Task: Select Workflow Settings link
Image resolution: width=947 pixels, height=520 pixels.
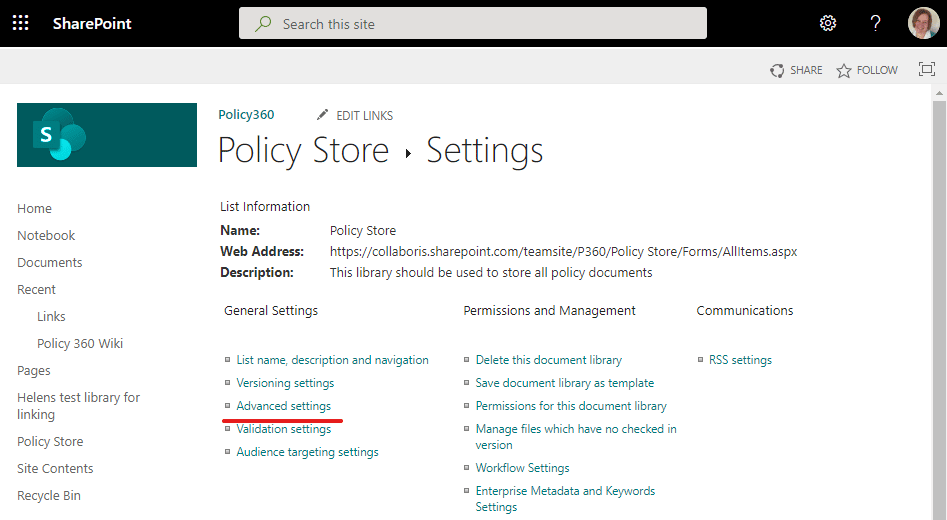Action: pyautogui.click(x=522, y=468)
